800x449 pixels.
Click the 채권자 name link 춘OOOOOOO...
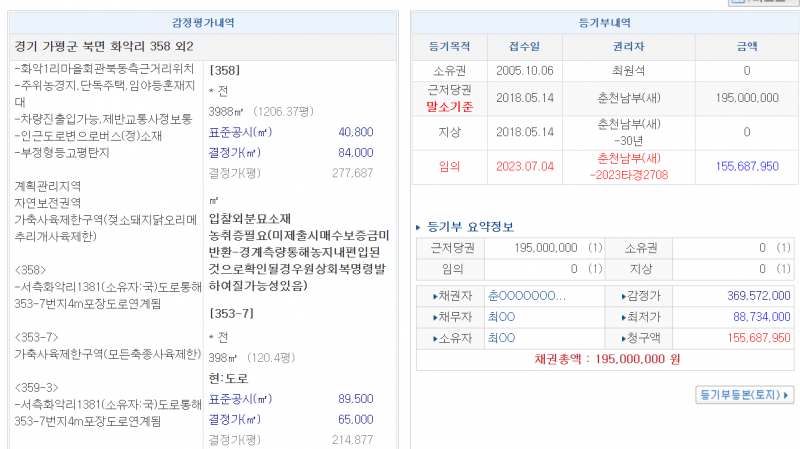tap(526, 296)
